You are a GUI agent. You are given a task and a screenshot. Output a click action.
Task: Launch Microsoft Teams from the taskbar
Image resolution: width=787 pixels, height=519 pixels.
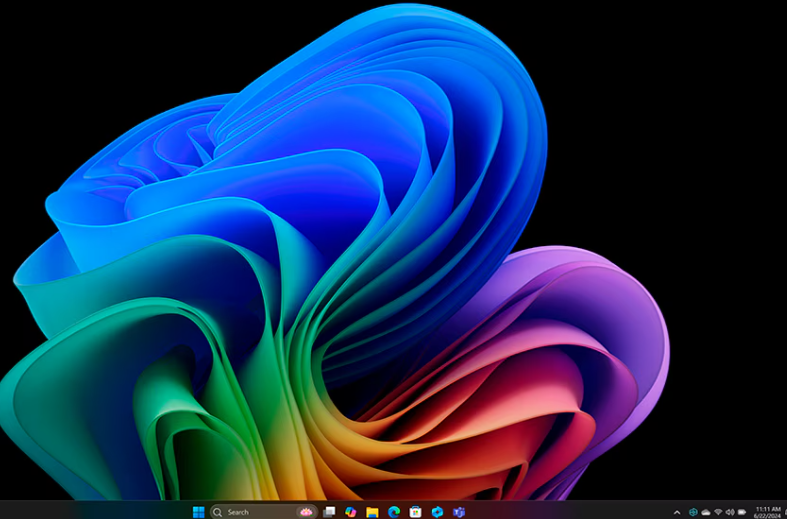click(x=459, y=512)
